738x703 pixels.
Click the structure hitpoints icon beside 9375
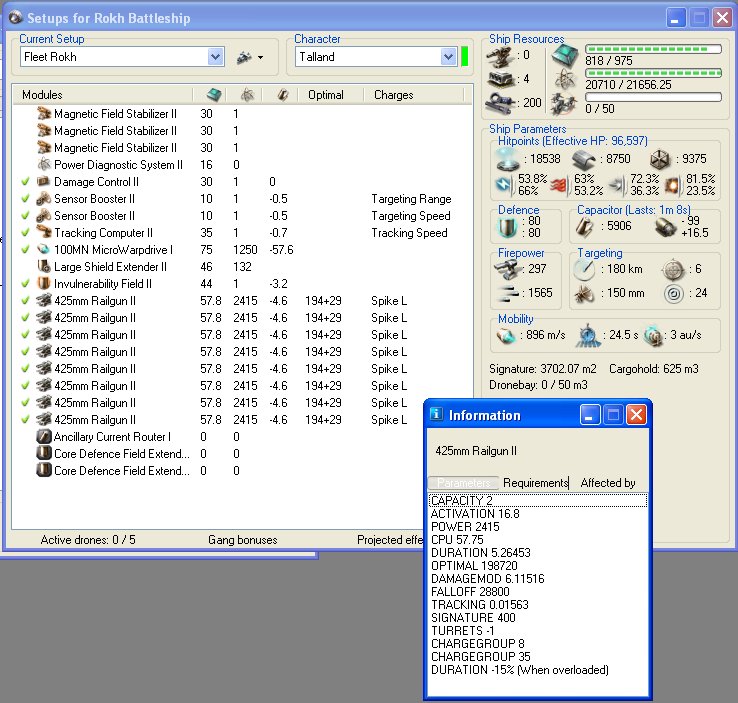pos(660,160)
